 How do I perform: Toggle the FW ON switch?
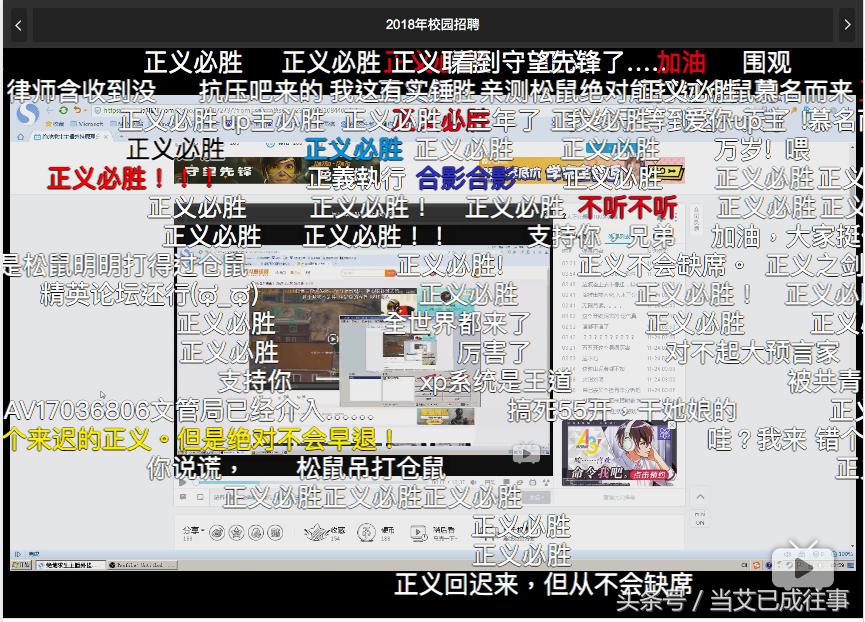(700, 520)
